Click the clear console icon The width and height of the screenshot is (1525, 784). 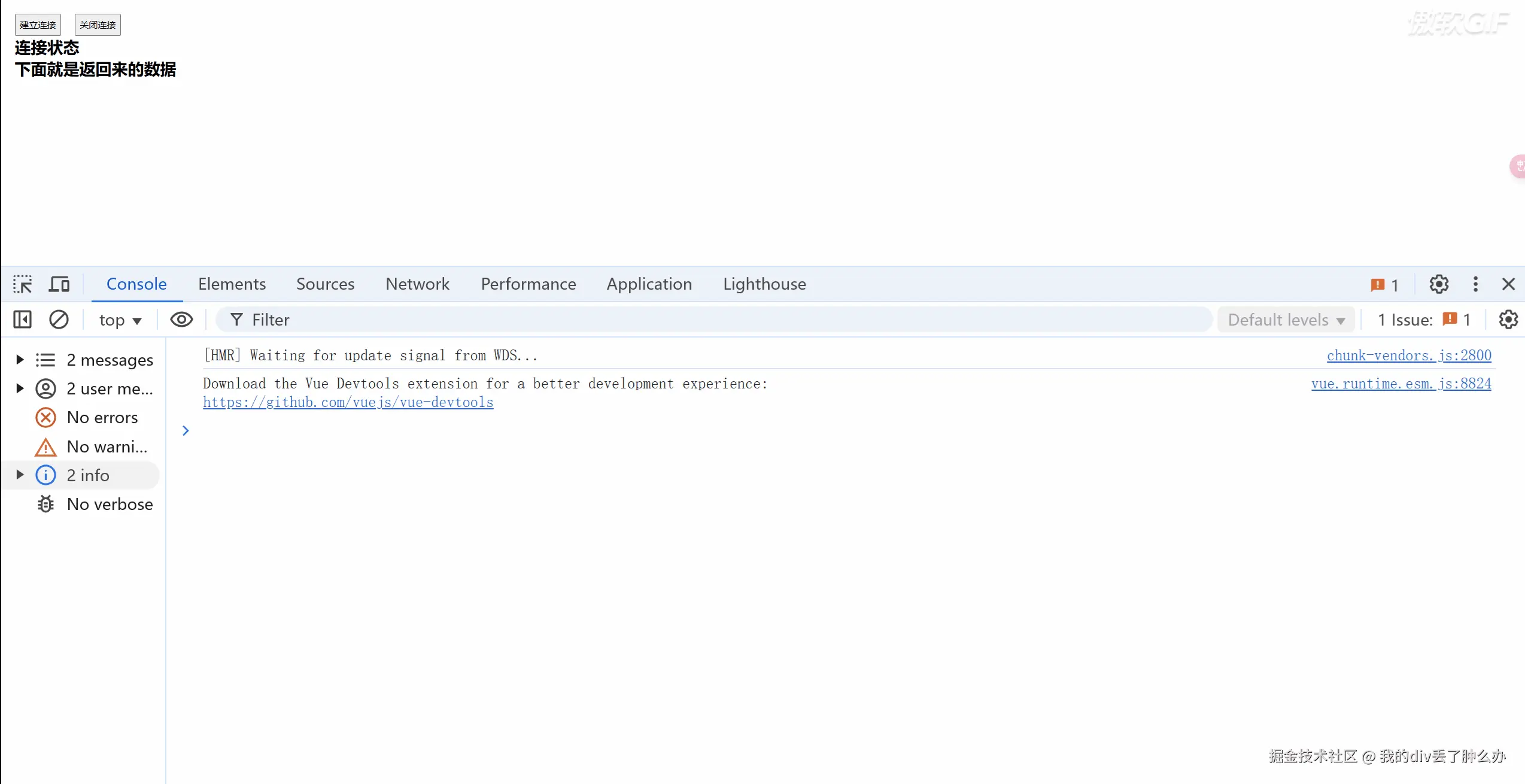[x=59, y=320]
